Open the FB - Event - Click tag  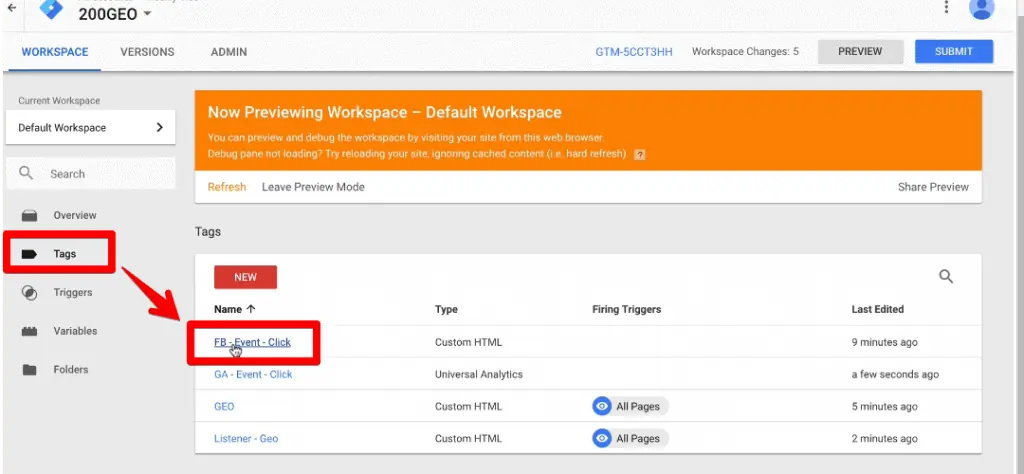click(252, 342)
